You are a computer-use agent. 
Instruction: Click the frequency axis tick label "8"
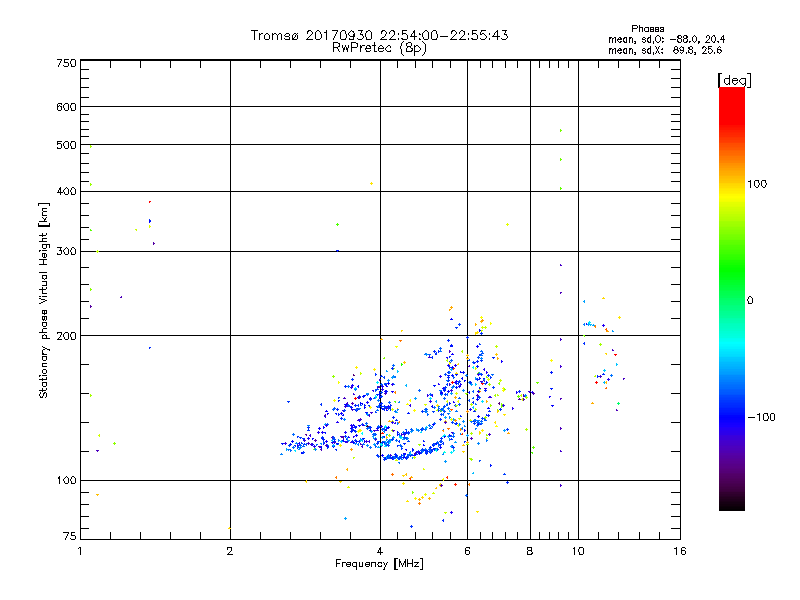[530, 551]
